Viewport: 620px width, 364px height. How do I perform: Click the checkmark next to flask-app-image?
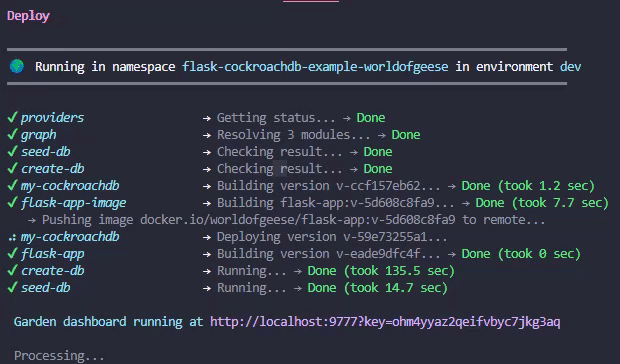[x=12, y=202]
